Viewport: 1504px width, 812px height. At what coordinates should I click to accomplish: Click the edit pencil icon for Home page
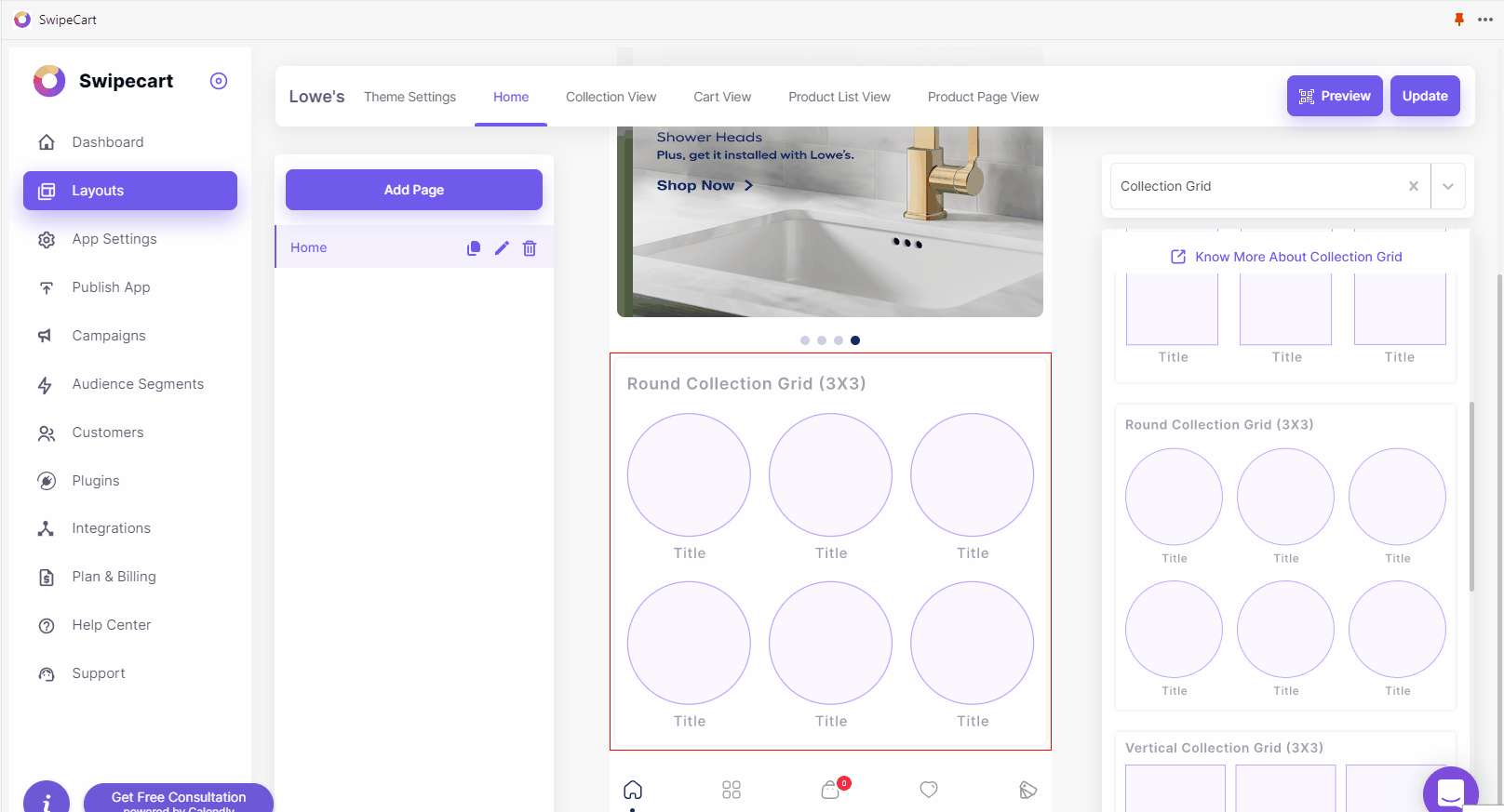(x=502, y=248)
